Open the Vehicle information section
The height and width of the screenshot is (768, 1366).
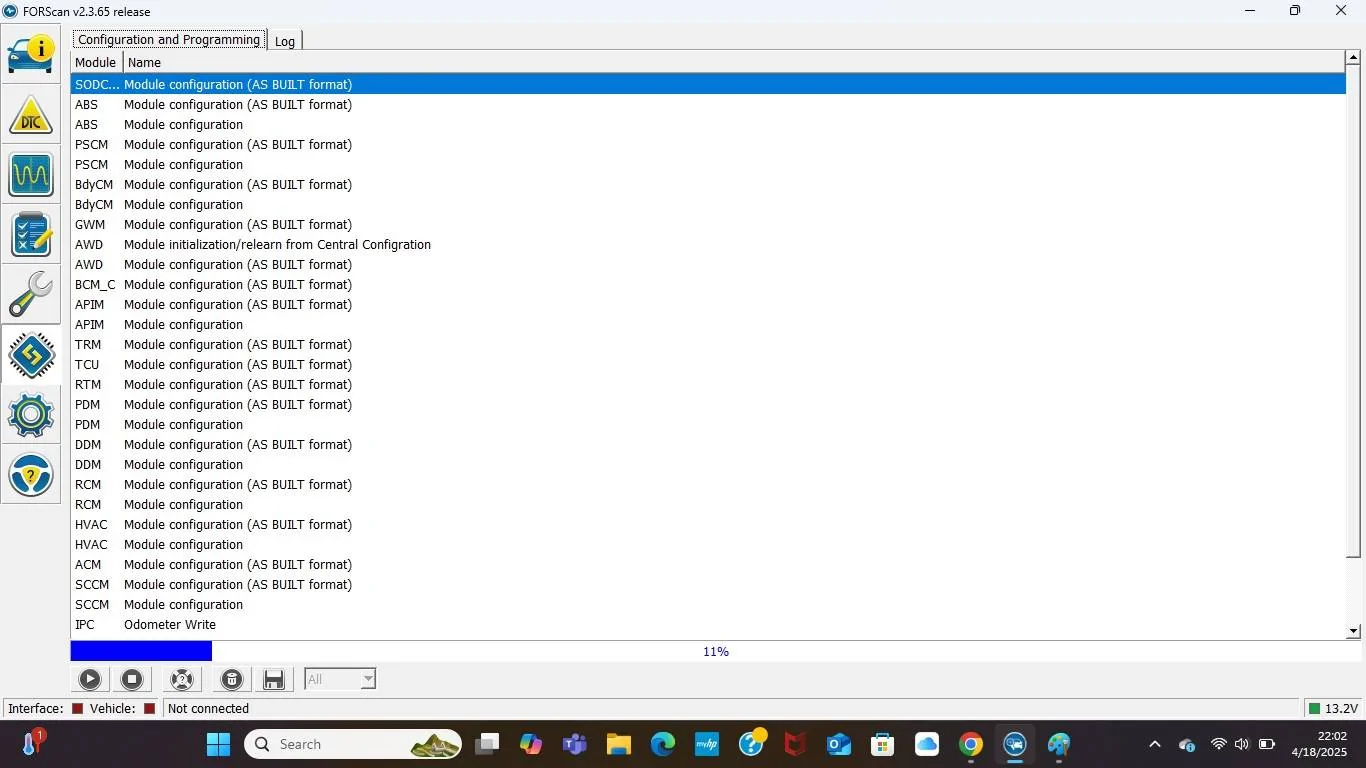point(31,53)
